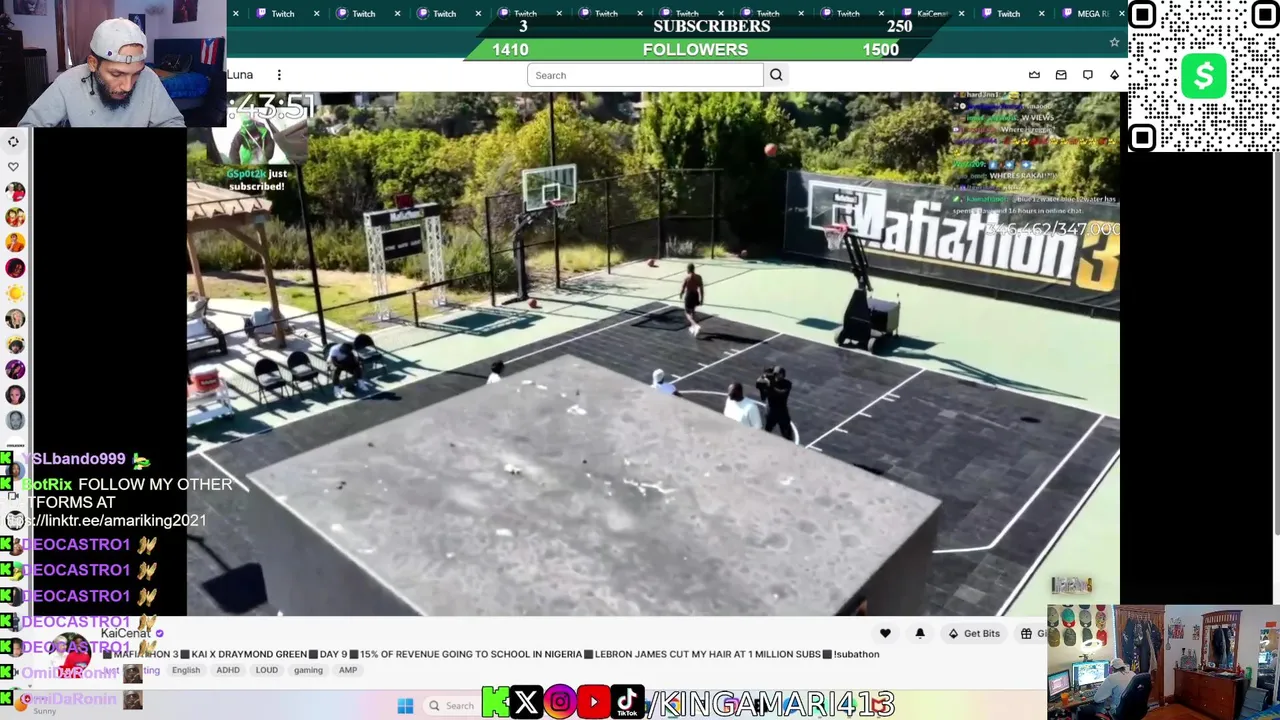Toggle stream notifications bell
This screenshot has height=720, width=1280.
[920, 633]
